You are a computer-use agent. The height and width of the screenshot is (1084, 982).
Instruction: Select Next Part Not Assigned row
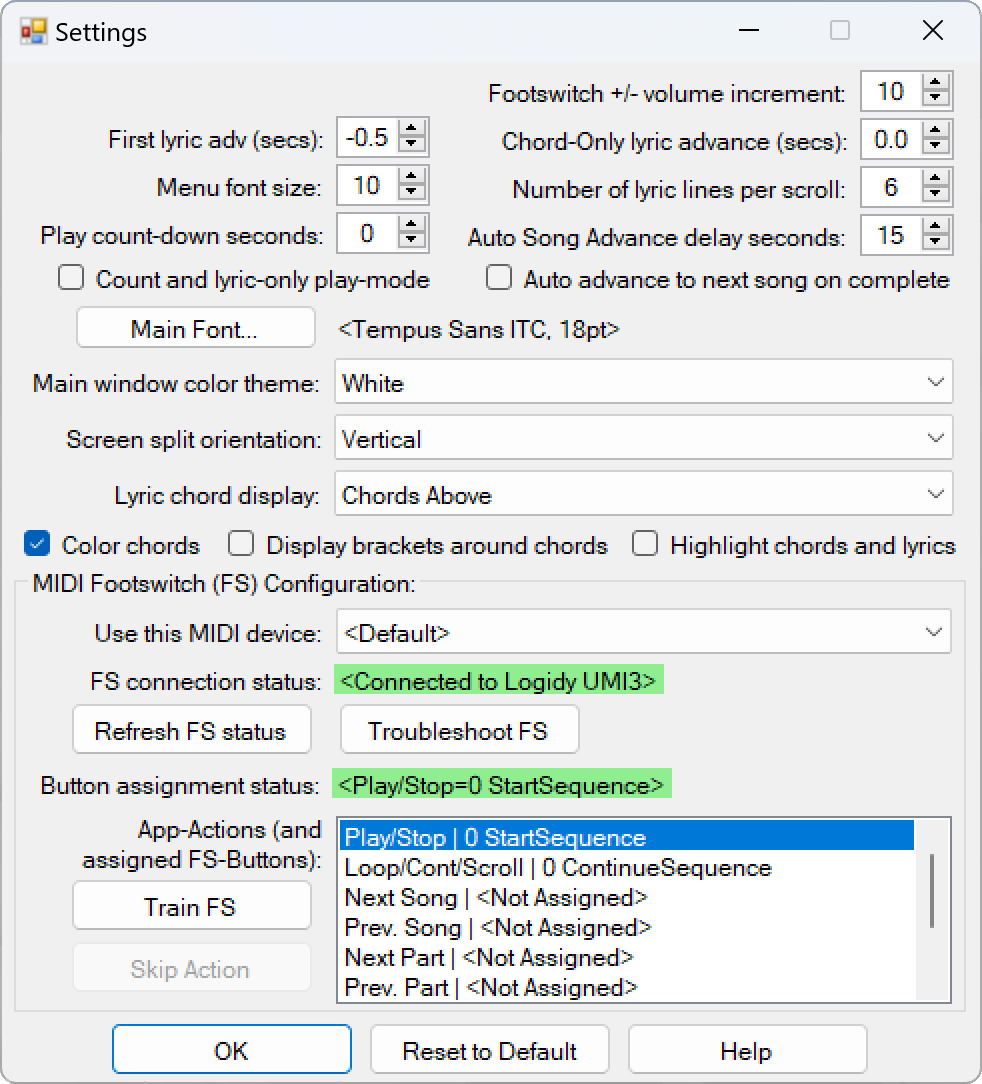click(x=627, y=957)
